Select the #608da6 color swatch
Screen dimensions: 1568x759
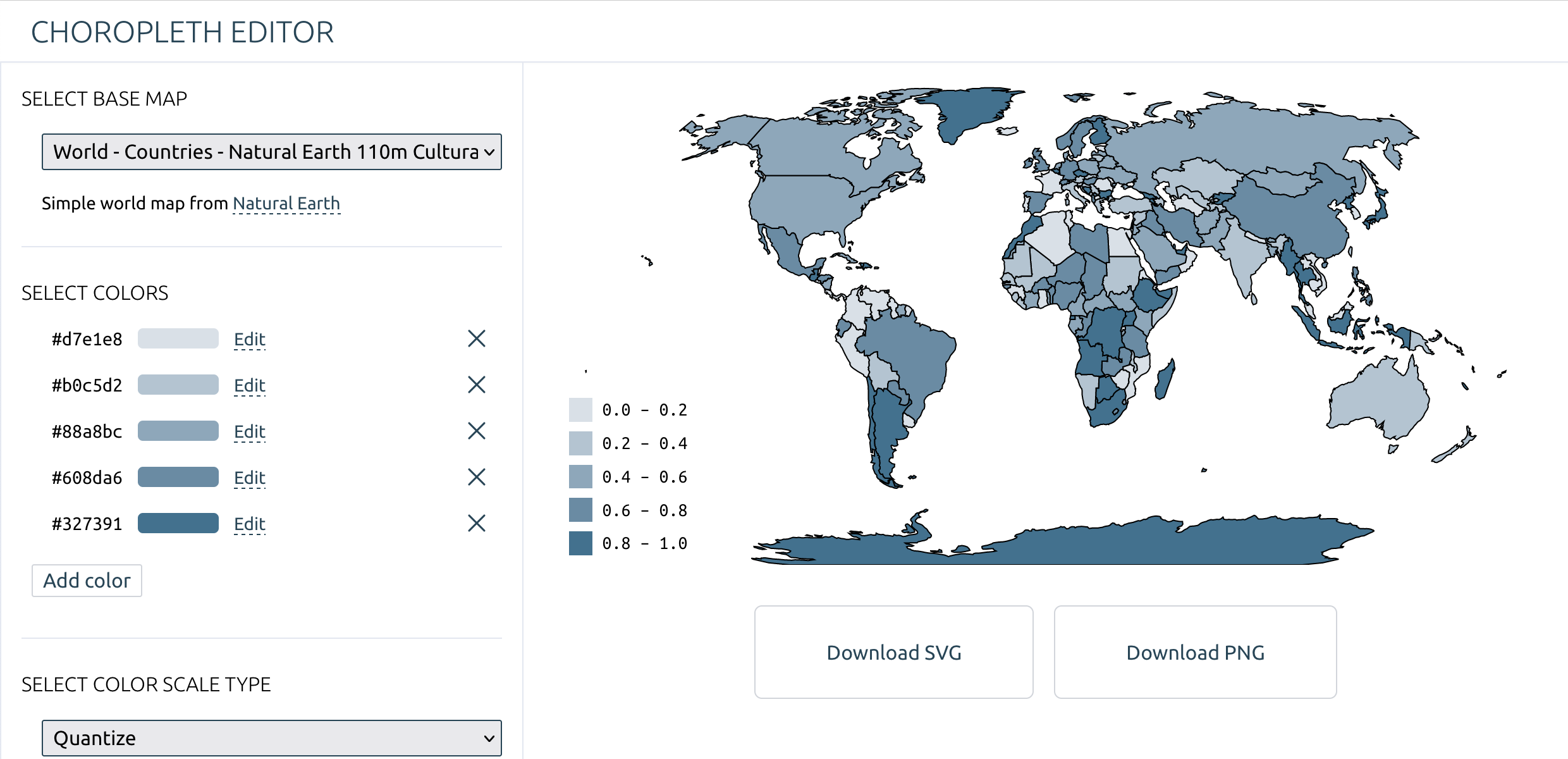point(178,477)
